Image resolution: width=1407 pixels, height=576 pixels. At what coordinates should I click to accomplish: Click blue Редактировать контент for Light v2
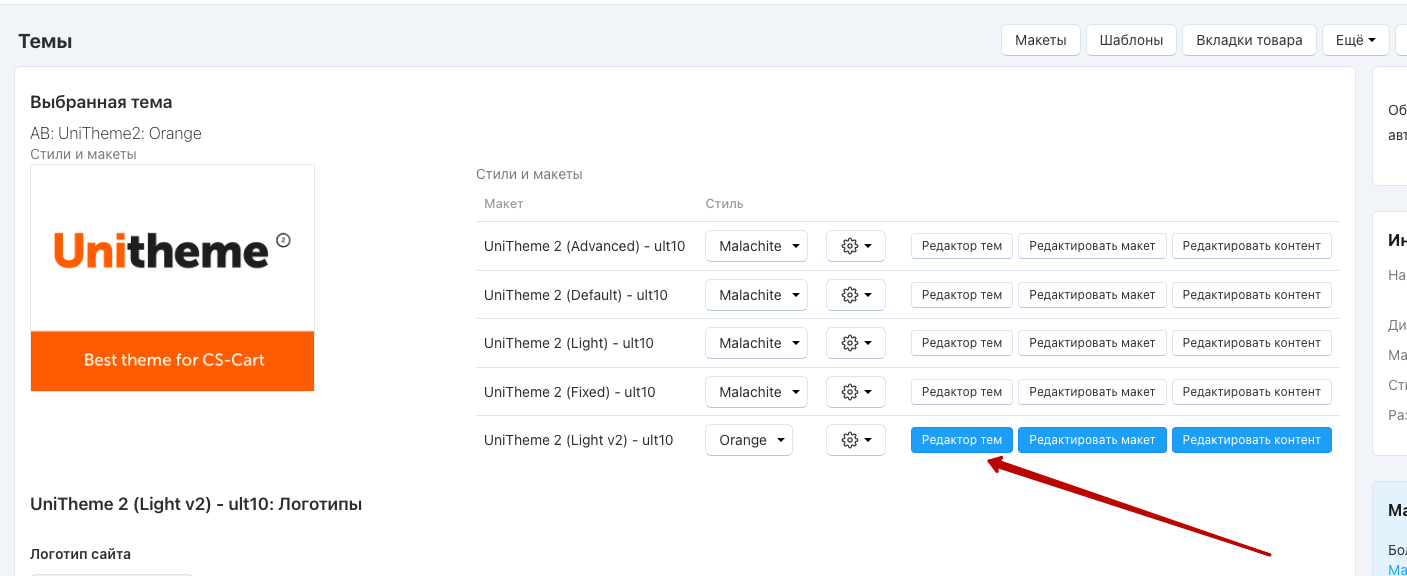[1252, 440]
